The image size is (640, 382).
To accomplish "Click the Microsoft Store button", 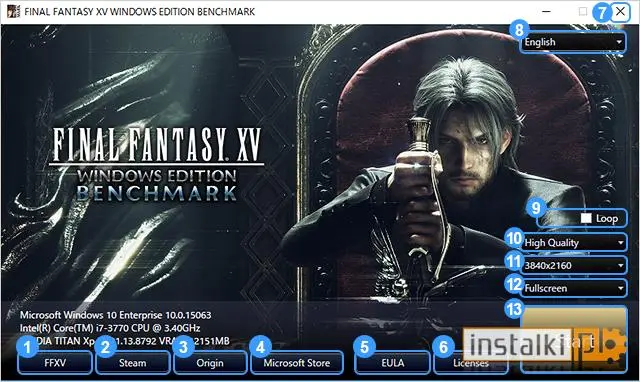I will click(x=297, y=362).
